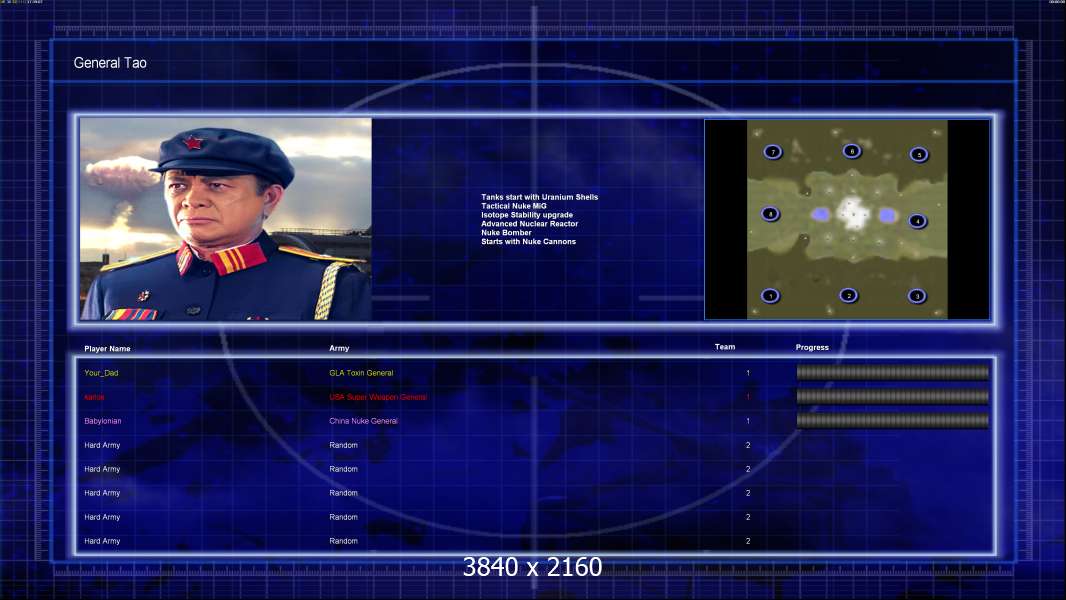The width and height of the screenshot is (1066, 600).
Task: Click the General Tao title text
Action: (110, 63)
